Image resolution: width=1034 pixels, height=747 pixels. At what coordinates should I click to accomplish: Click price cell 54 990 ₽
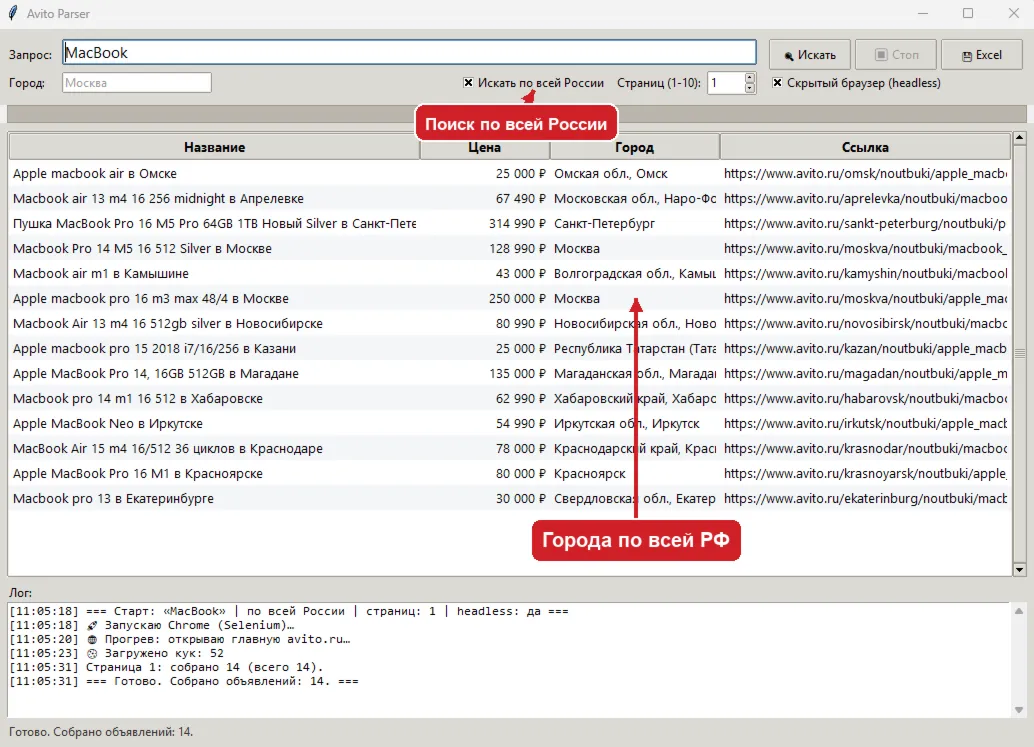click(520, 424)
